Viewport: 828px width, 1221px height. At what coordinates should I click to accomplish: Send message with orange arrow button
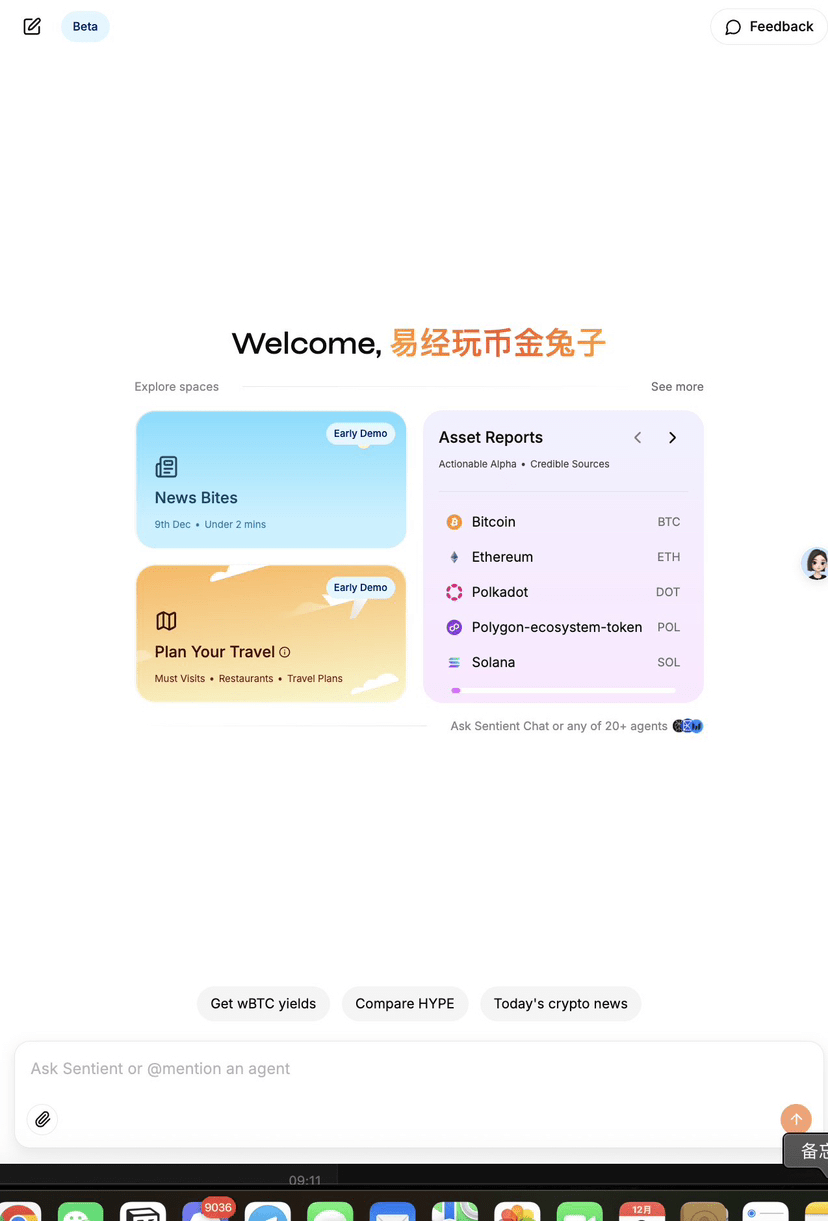click(796, 1119)
